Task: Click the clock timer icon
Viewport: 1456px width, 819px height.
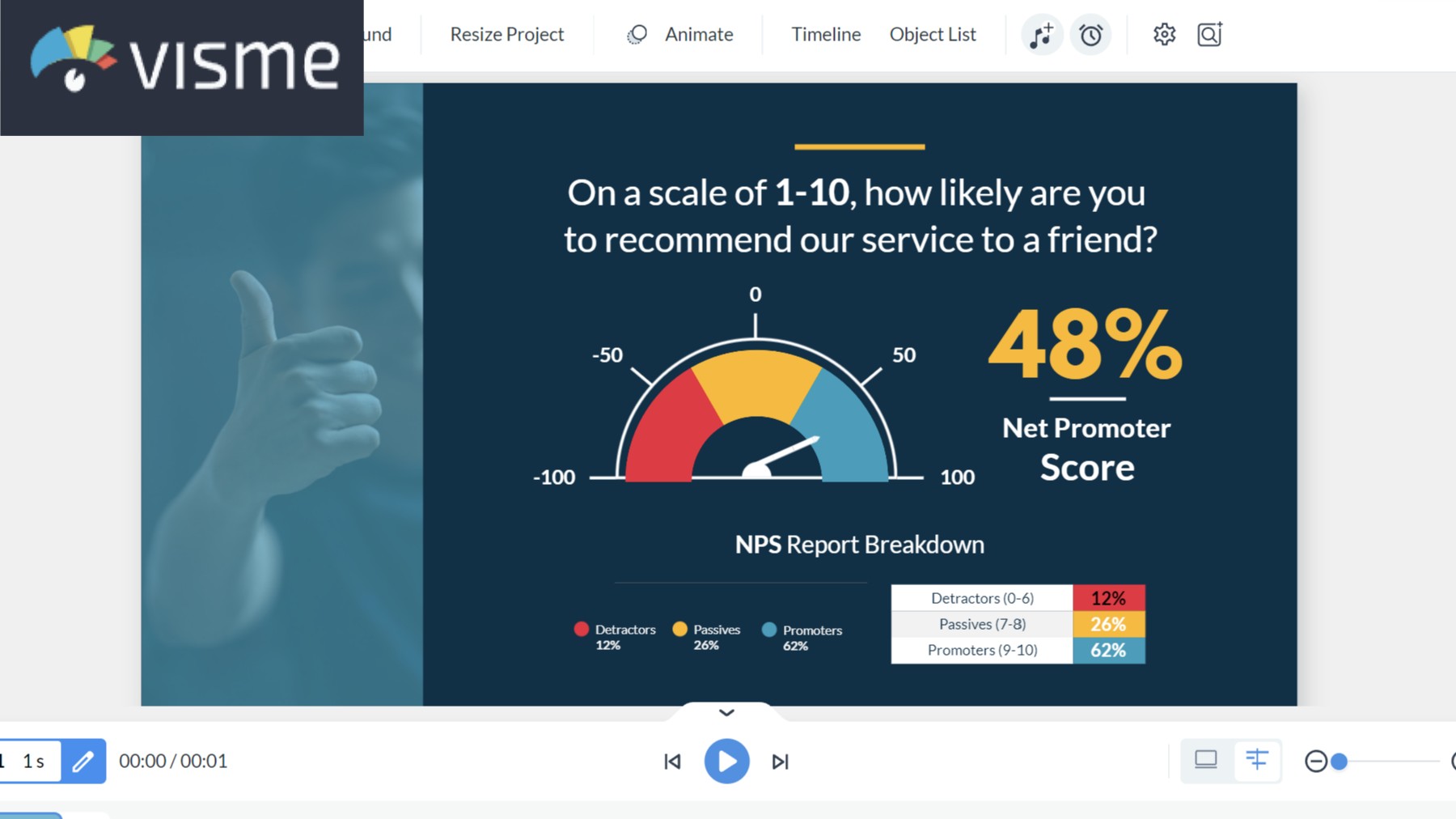Action: pos(1090,35)
